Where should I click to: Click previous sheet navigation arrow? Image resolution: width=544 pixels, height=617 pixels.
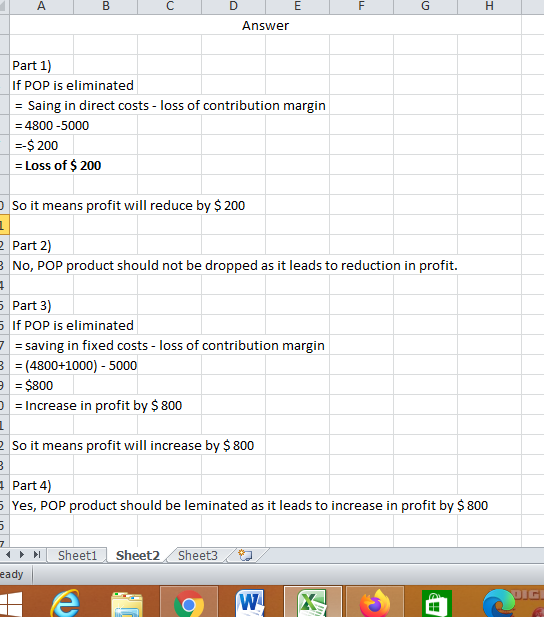tap(8, 555)
